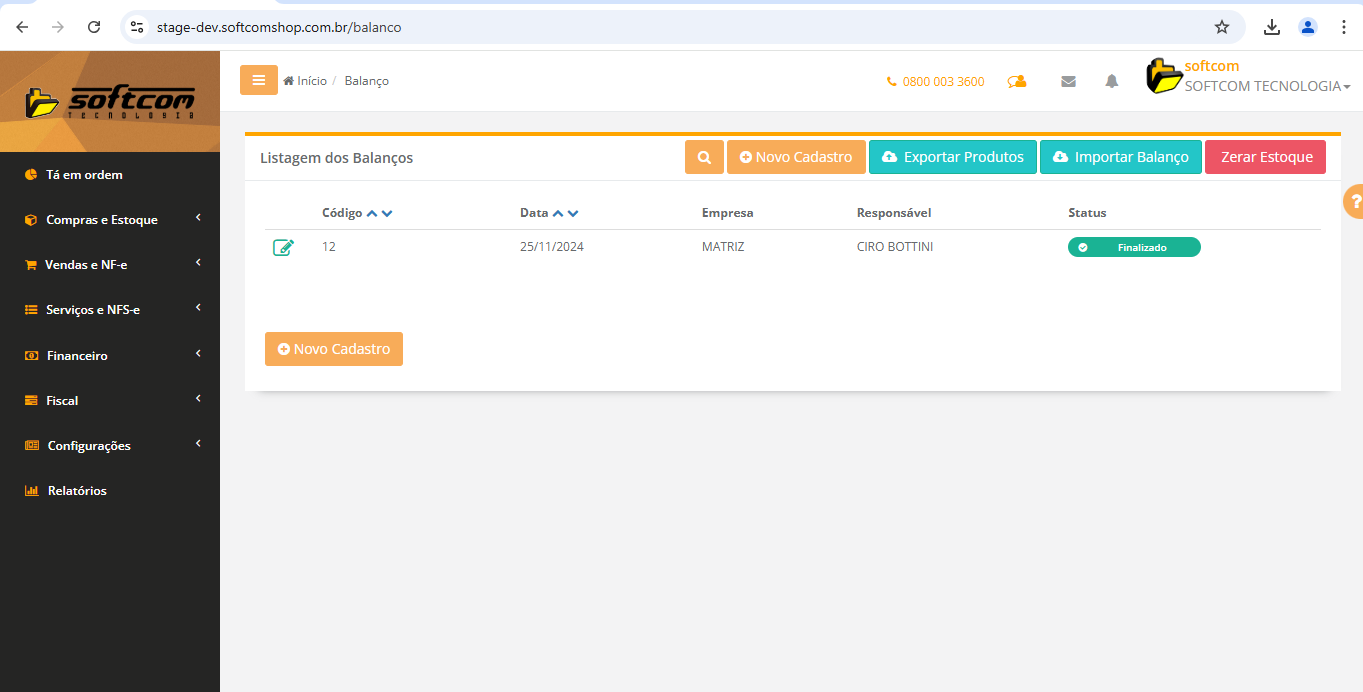Toggle the hamburger sidebar menu button
Viewport: 1363px width, 692px height.
tap(259, 80)
